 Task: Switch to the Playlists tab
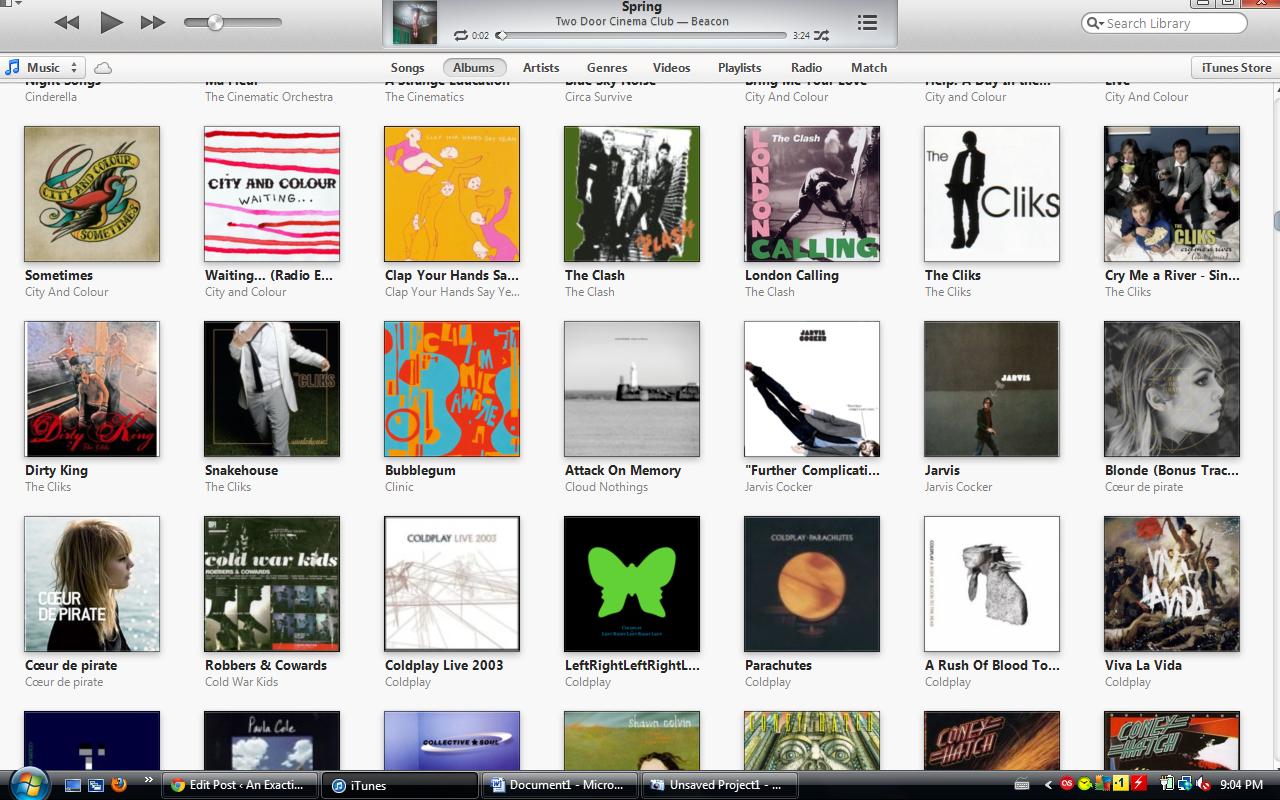tap(739, 68)
